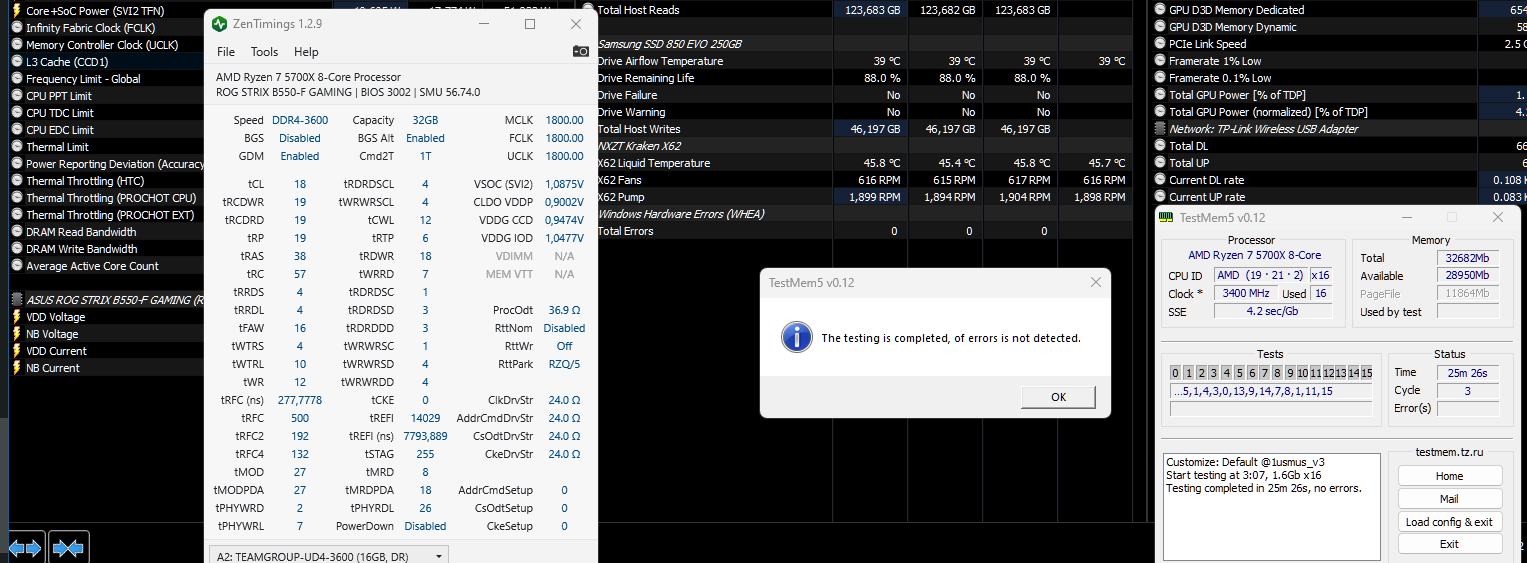Click the CPU PPT Limit sensor icon
The image size is (1527, 563).
pyautogui.click(x=17, y=96)
